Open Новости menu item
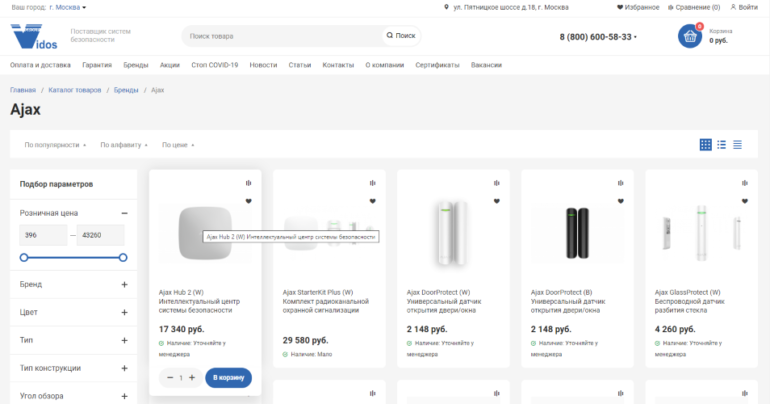 click(x=263, y=65)
